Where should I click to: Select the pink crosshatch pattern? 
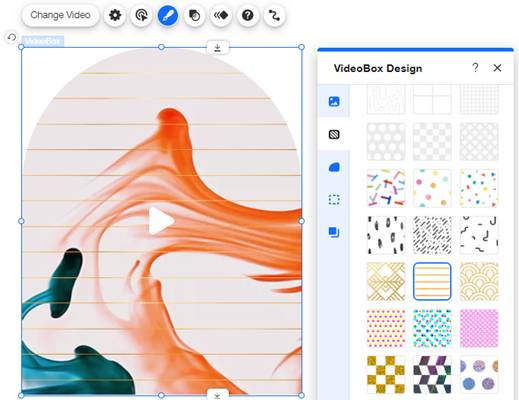coord(479,328)
